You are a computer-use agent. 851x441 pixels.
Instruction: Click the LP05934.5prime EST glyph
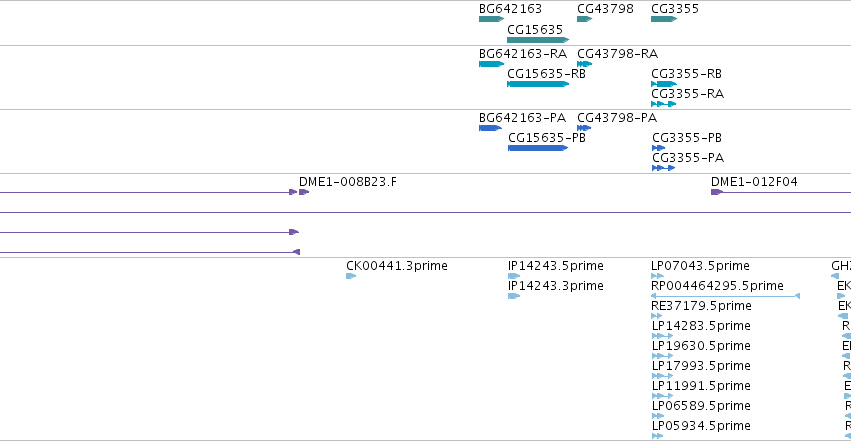tap(658, 436)
